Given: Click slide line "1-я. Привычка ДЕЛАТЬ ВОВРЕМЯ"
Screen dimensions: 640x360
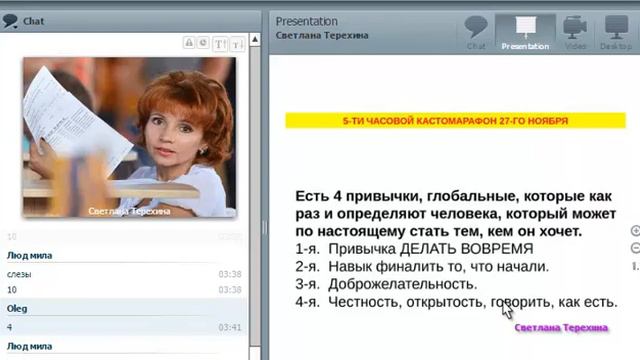Looking at the screenshot, I should coord(414,249).
